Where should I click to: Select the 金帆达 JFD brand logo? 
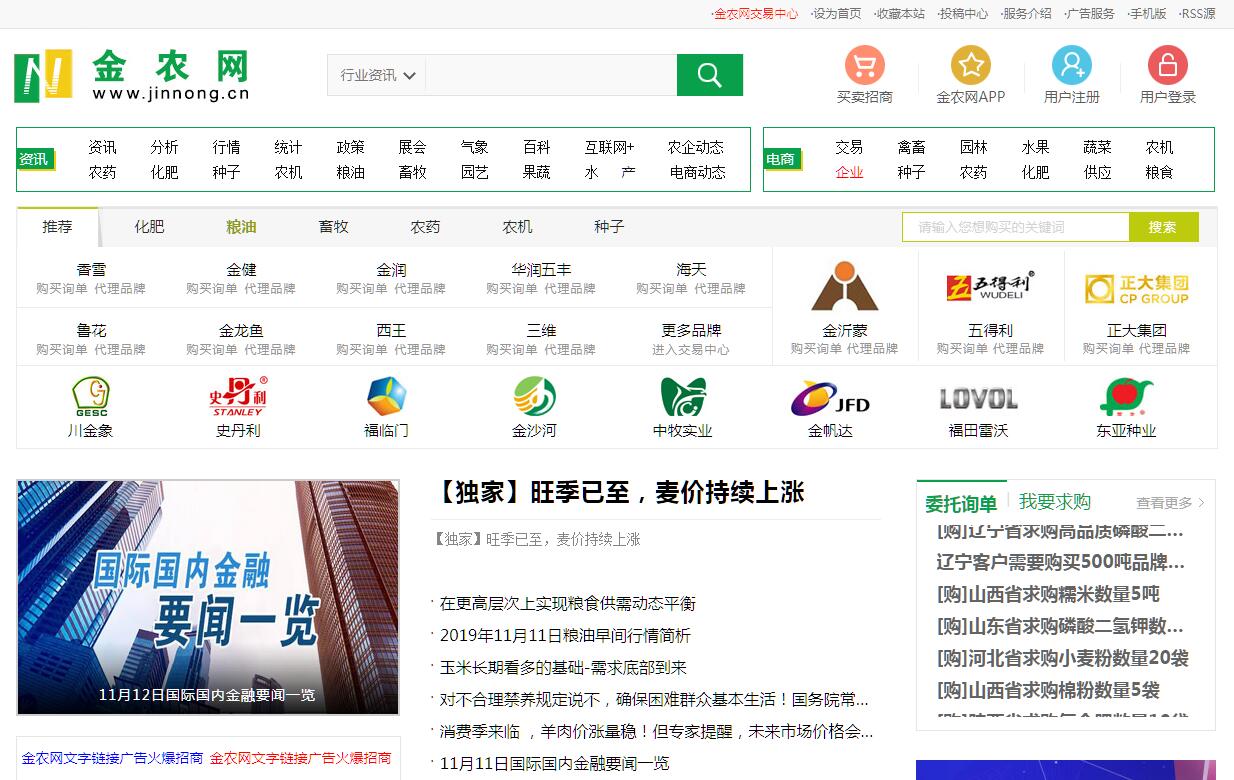[830, 398]
